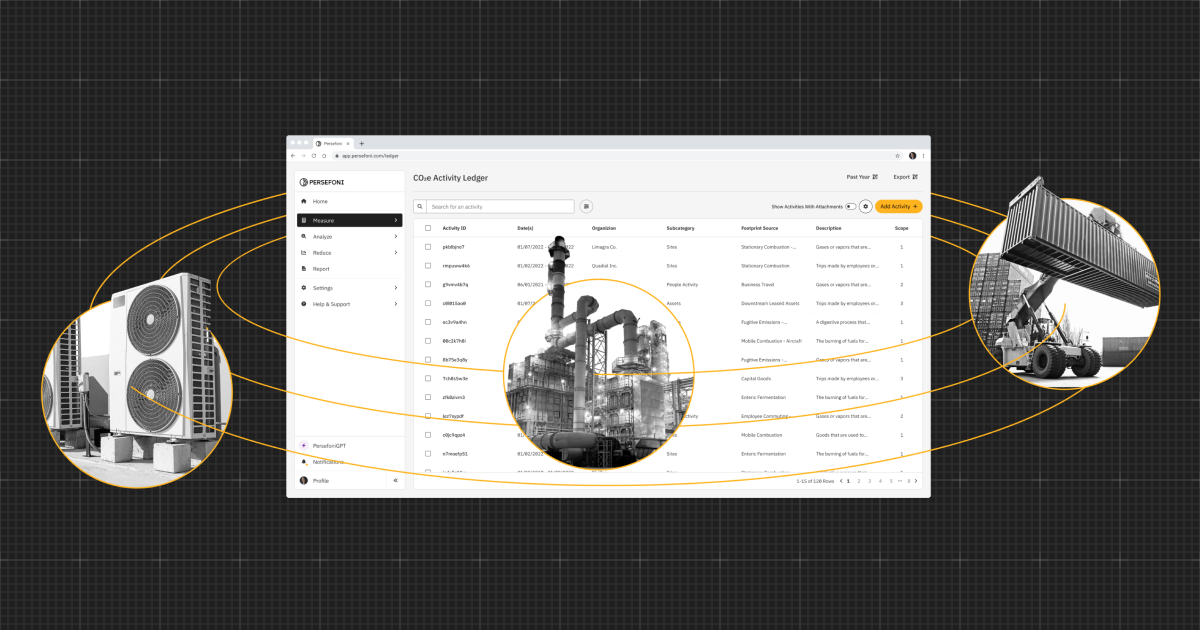Click the browser back arrow
This screenshot has width=1200, height=630.
[x=293, y=156]
